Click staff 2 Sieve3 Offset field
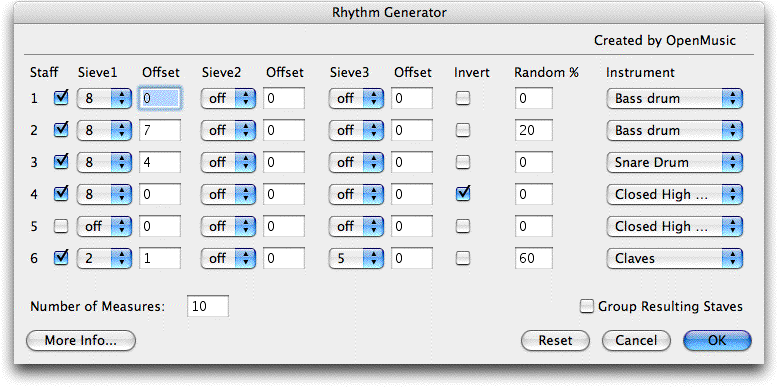This screenshot has height=387, width=778. click(x=412, y=130)
